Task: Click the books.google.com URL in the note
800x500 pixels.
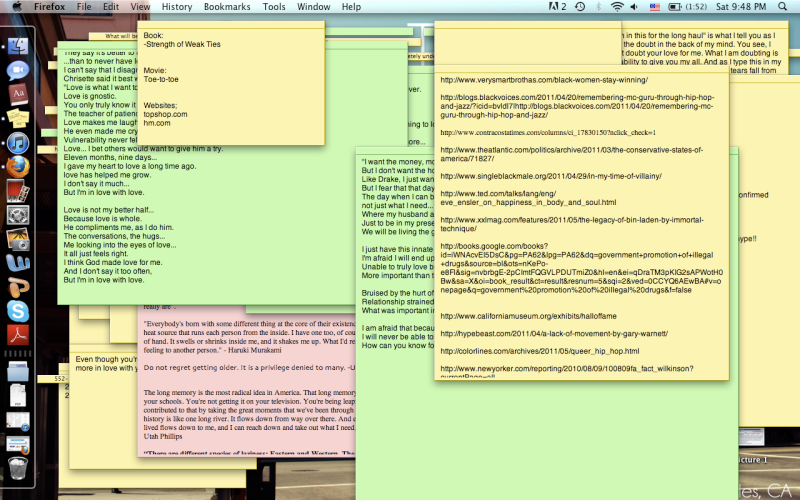Action: tap(582, 268)
